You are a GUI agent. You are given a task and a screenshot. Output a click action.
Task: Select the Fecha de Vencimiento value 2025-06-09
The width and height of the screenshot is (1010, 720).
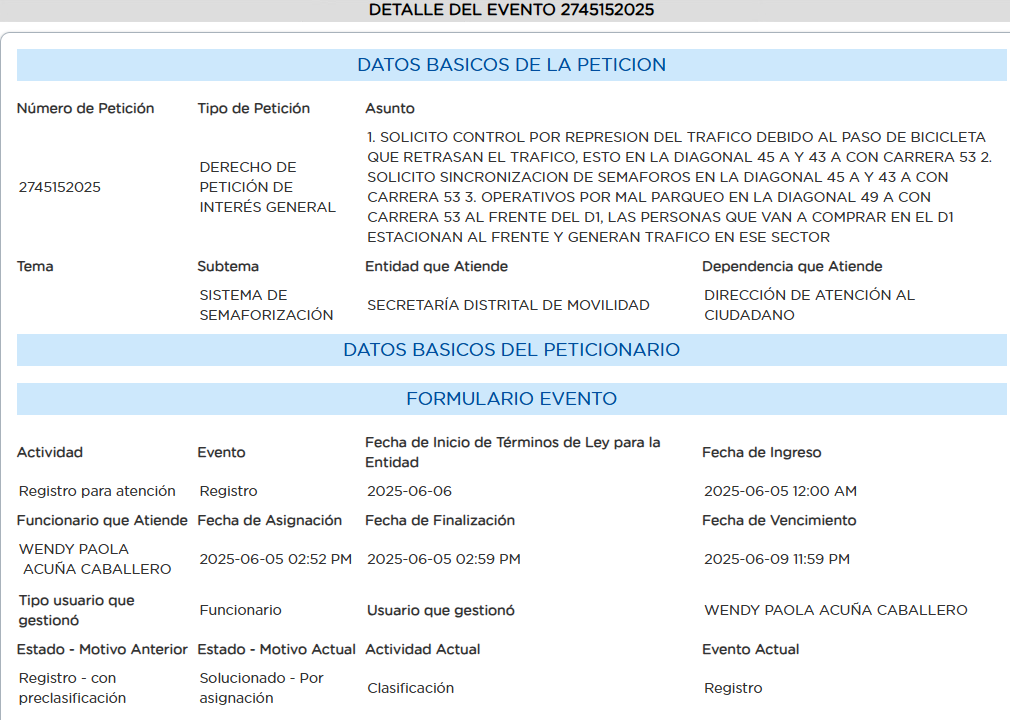(776, 559)
